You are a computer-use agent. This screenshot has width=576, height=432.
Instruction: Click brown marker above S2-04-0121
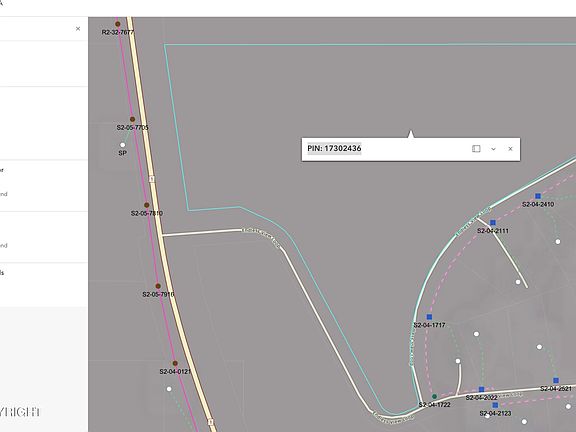(x=175, y=363)
